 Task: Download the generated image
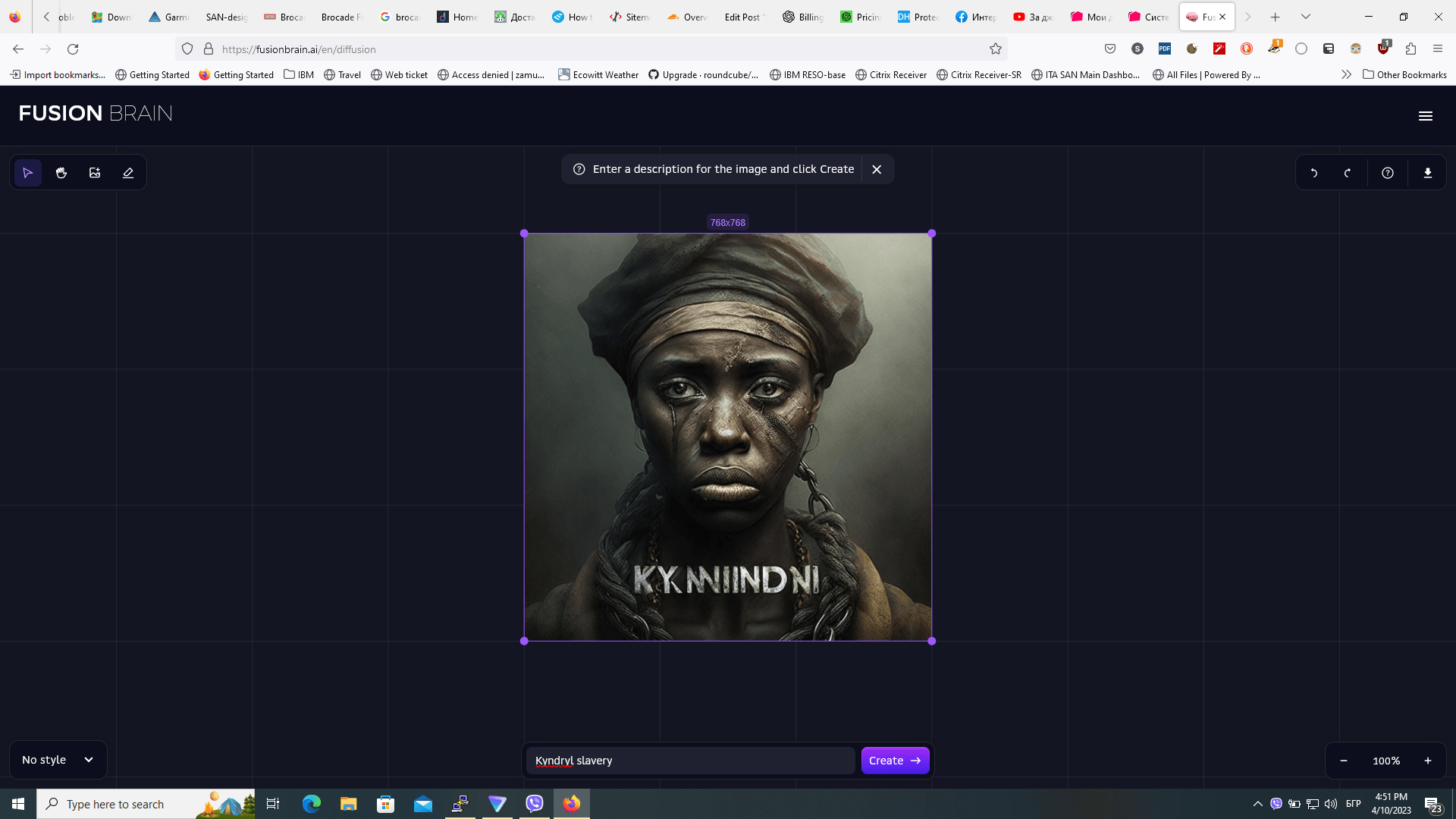click(1428, 173)
